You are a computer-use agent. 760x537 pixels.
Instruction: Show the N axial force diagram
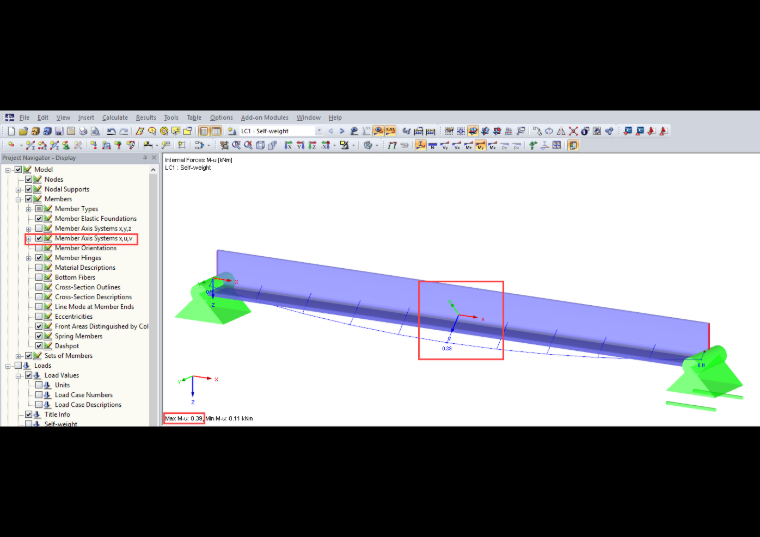[x=432, y=145]
